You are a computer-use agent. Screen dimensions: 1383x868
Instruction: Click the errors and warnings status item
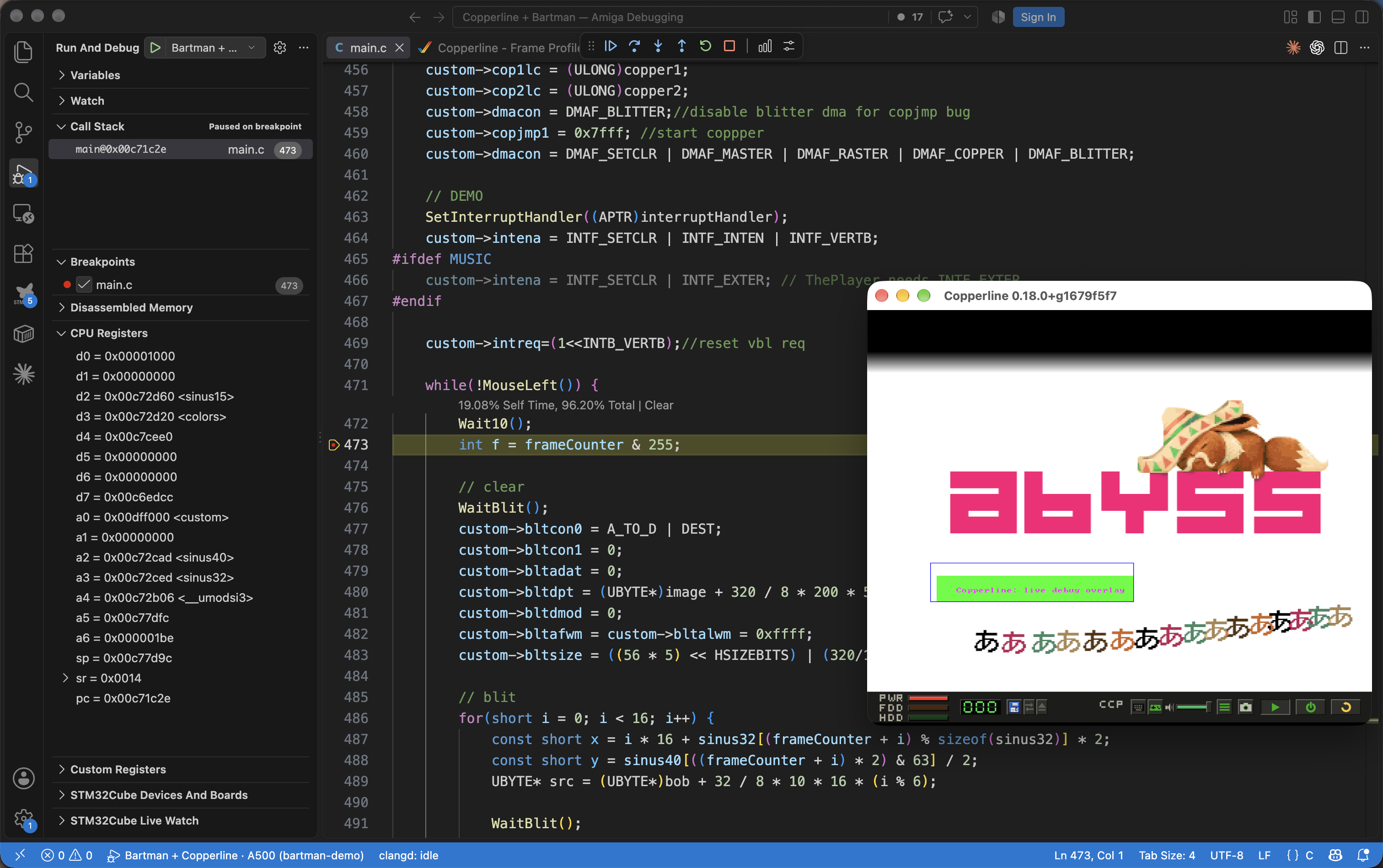pyautogui.click(x=67, y=855)
